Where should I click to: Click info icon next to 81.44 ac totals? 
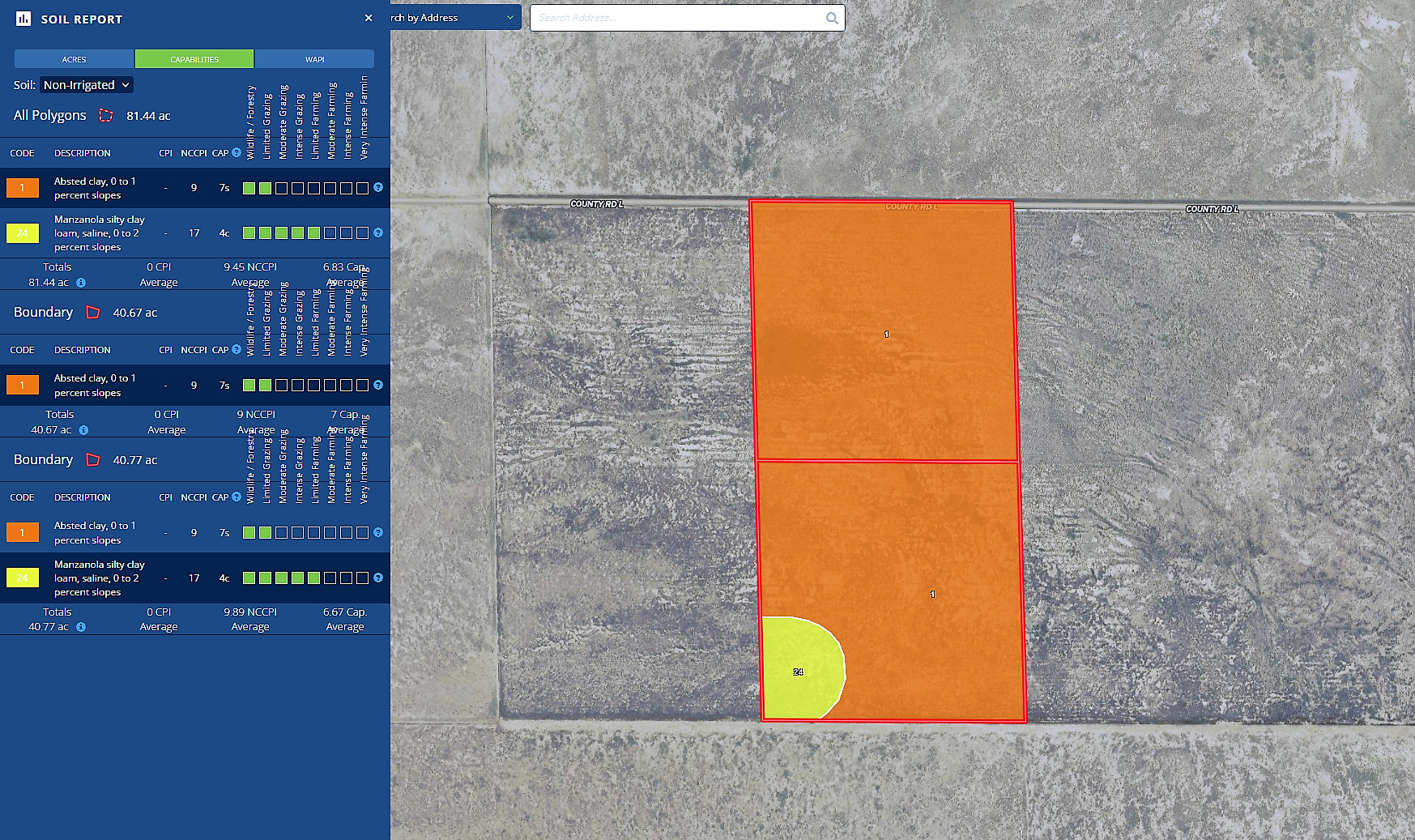81,283
